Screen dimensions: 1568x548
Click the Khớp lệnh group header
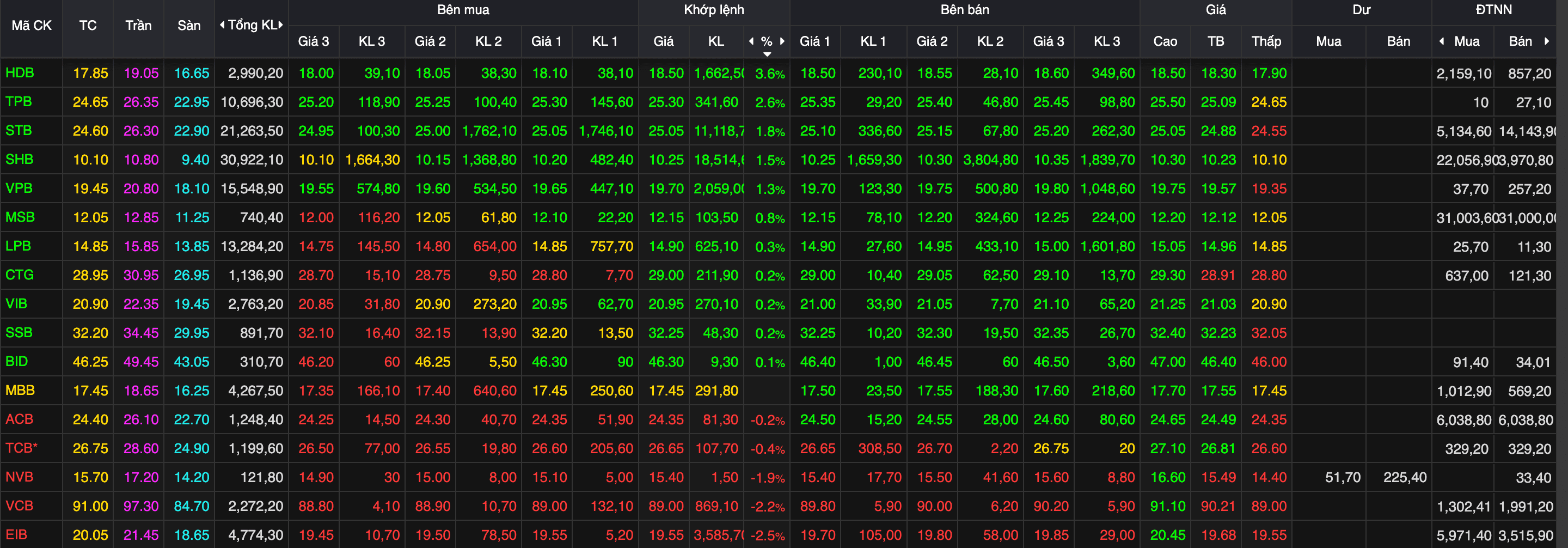(x=713, y=10)
